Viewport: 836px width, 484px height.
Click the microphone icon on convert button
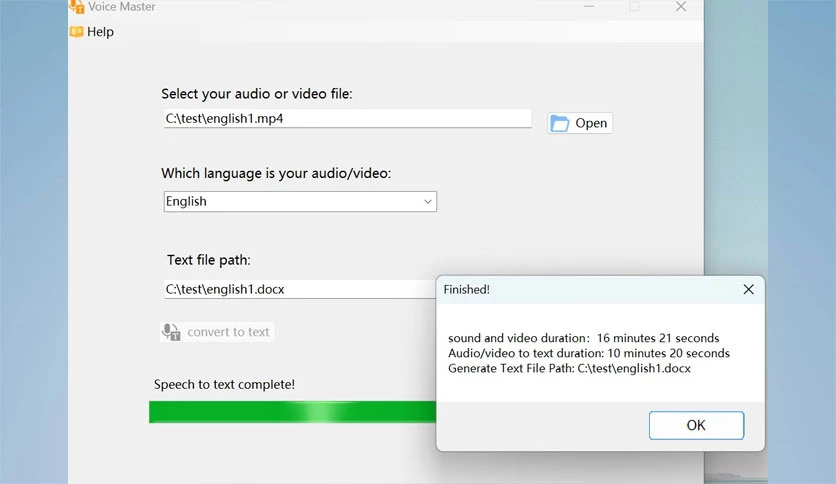point(171,332)
